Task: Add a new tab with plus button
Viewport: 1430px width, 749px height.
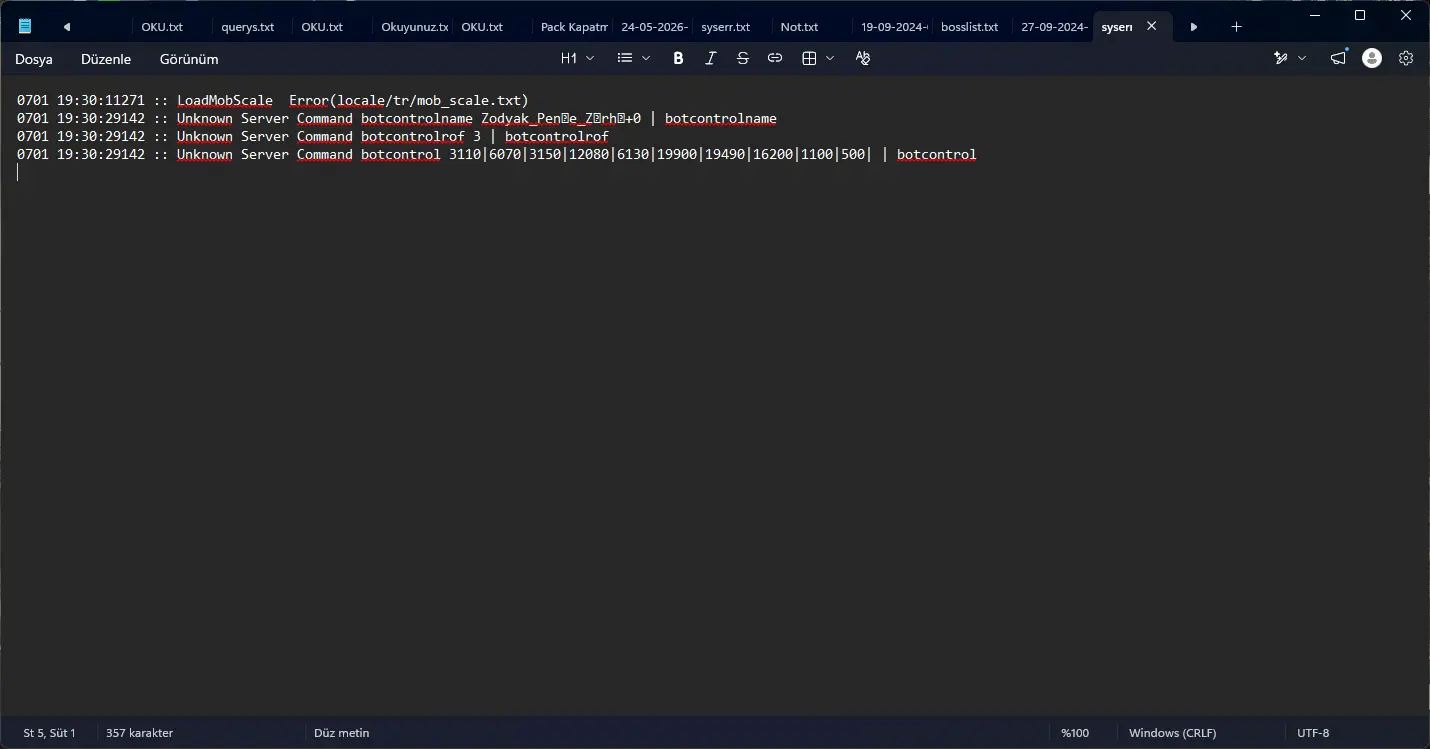Action: click(1236, 27)
